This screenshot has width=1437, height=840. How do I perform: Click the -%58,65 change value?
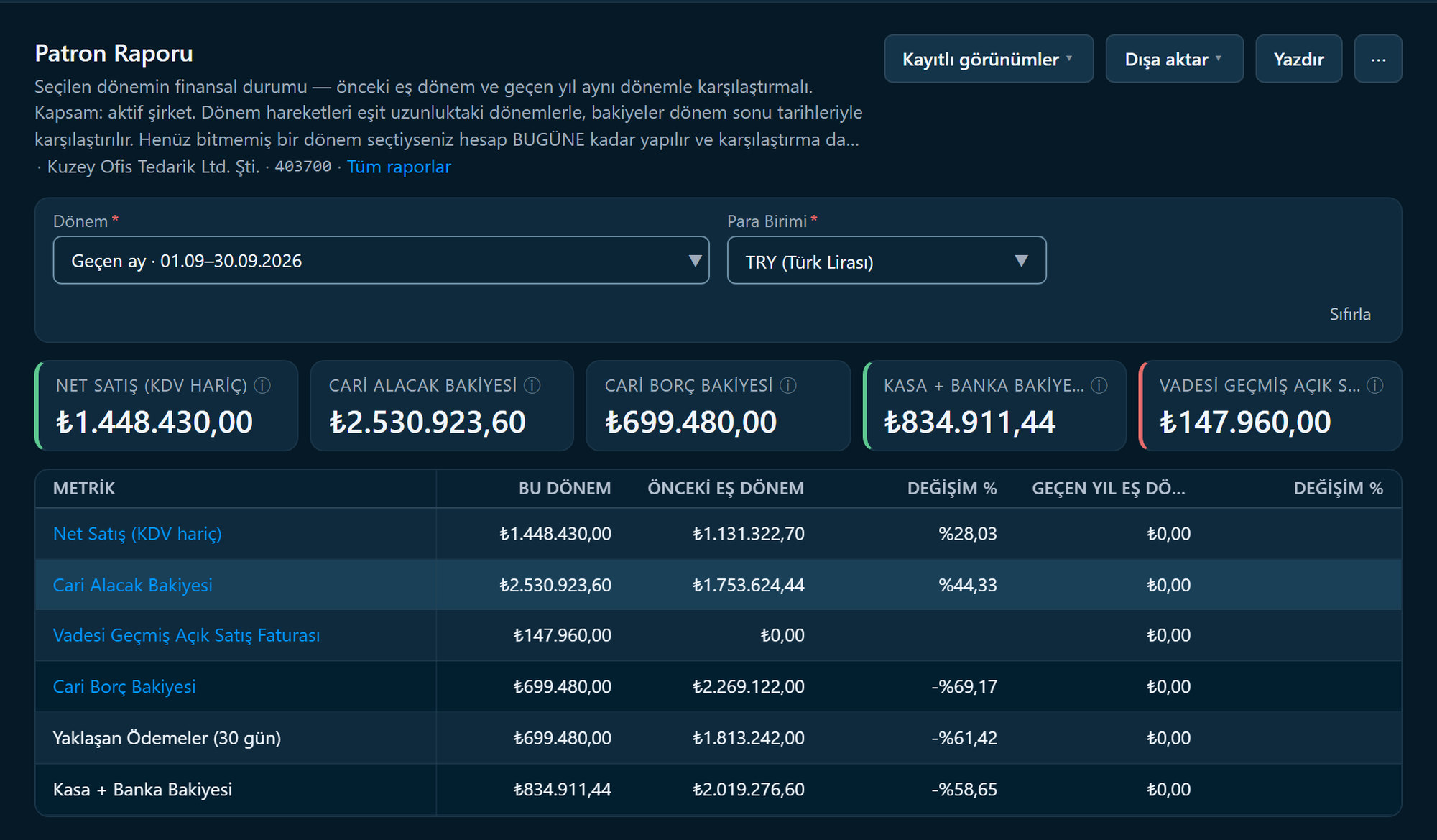pyautogui.click(x=964, y=789)
